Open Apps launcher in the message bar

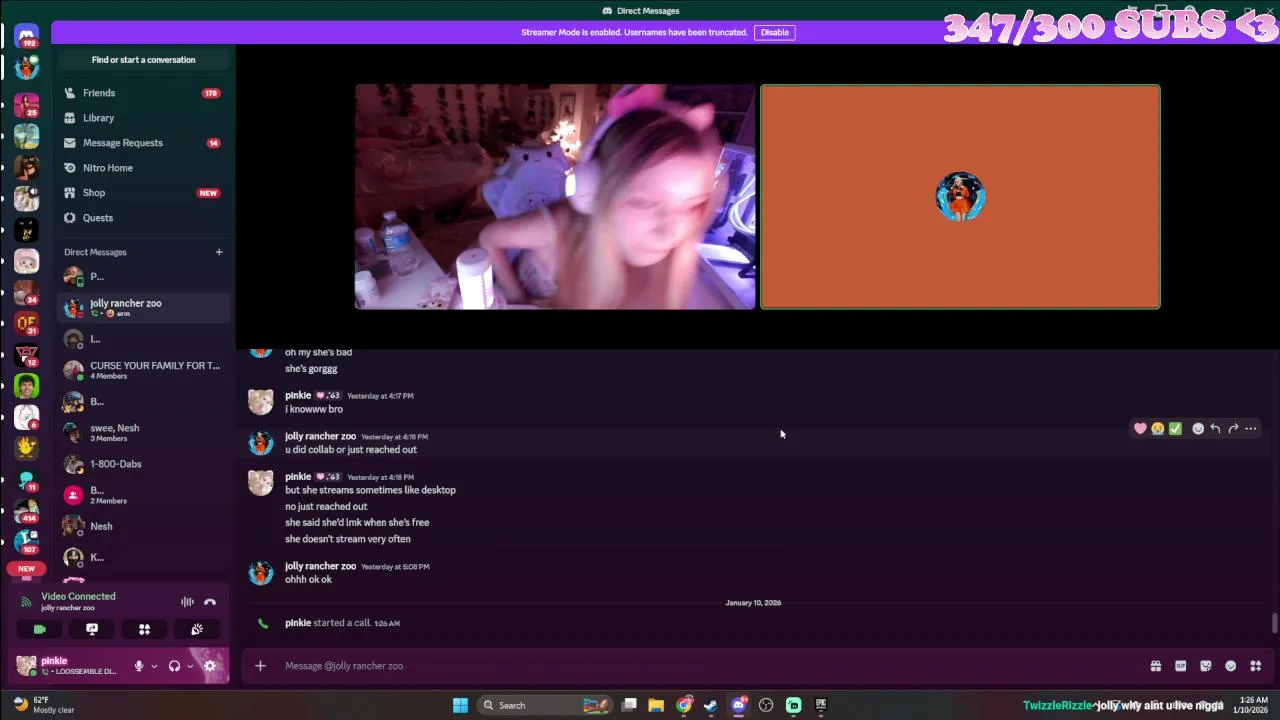(1256, 666)
